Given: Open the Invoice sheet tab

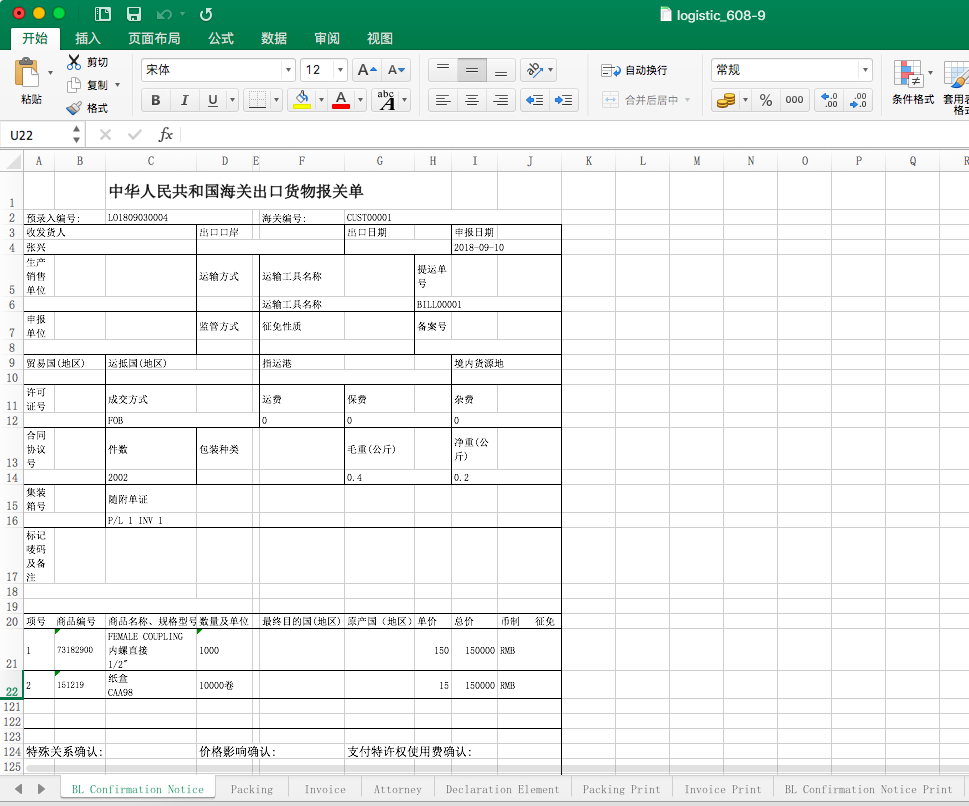Looking at the screenshot, I should [325, 789].
